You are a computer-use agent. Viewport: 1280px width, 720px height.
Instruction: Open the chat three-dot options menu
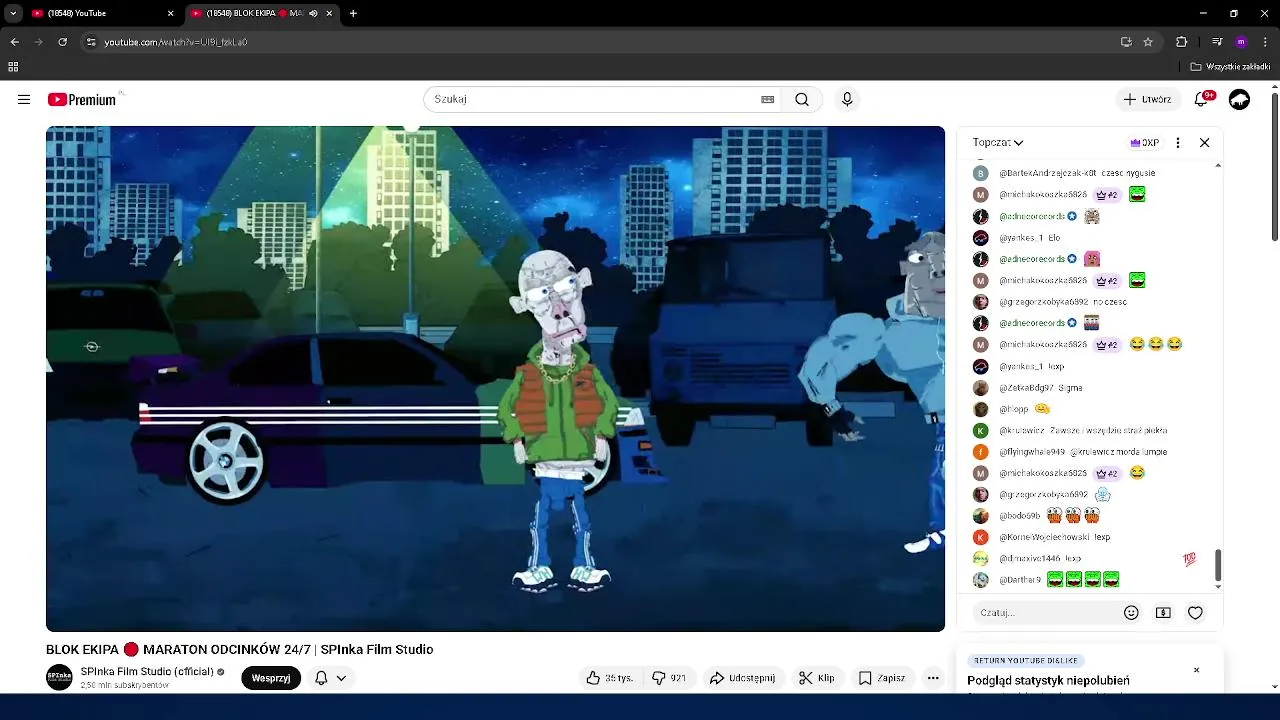1178,142
